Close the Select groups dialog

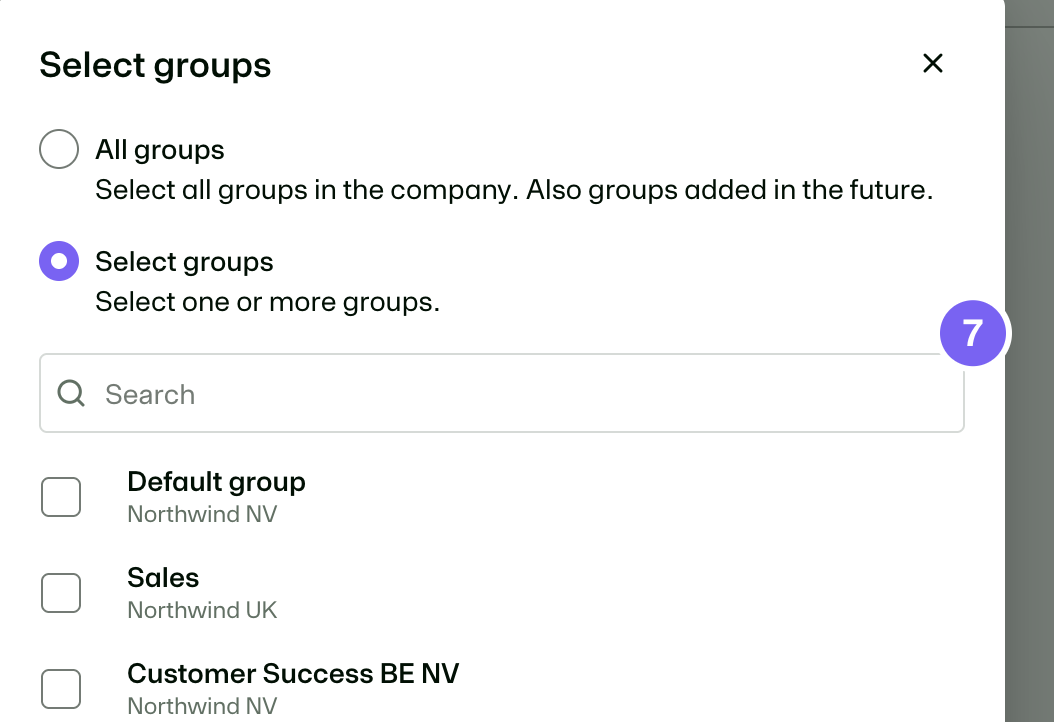point(932,64)
